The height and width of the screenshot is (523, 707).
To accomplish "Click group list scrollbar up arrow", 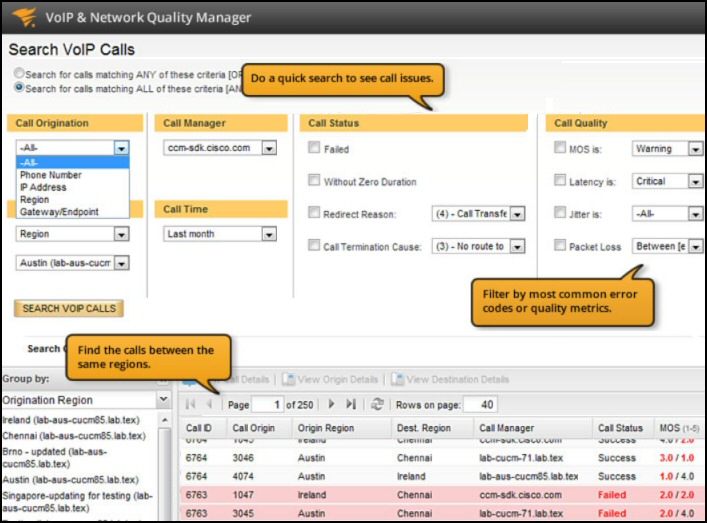I will click(x=165, y=420).
